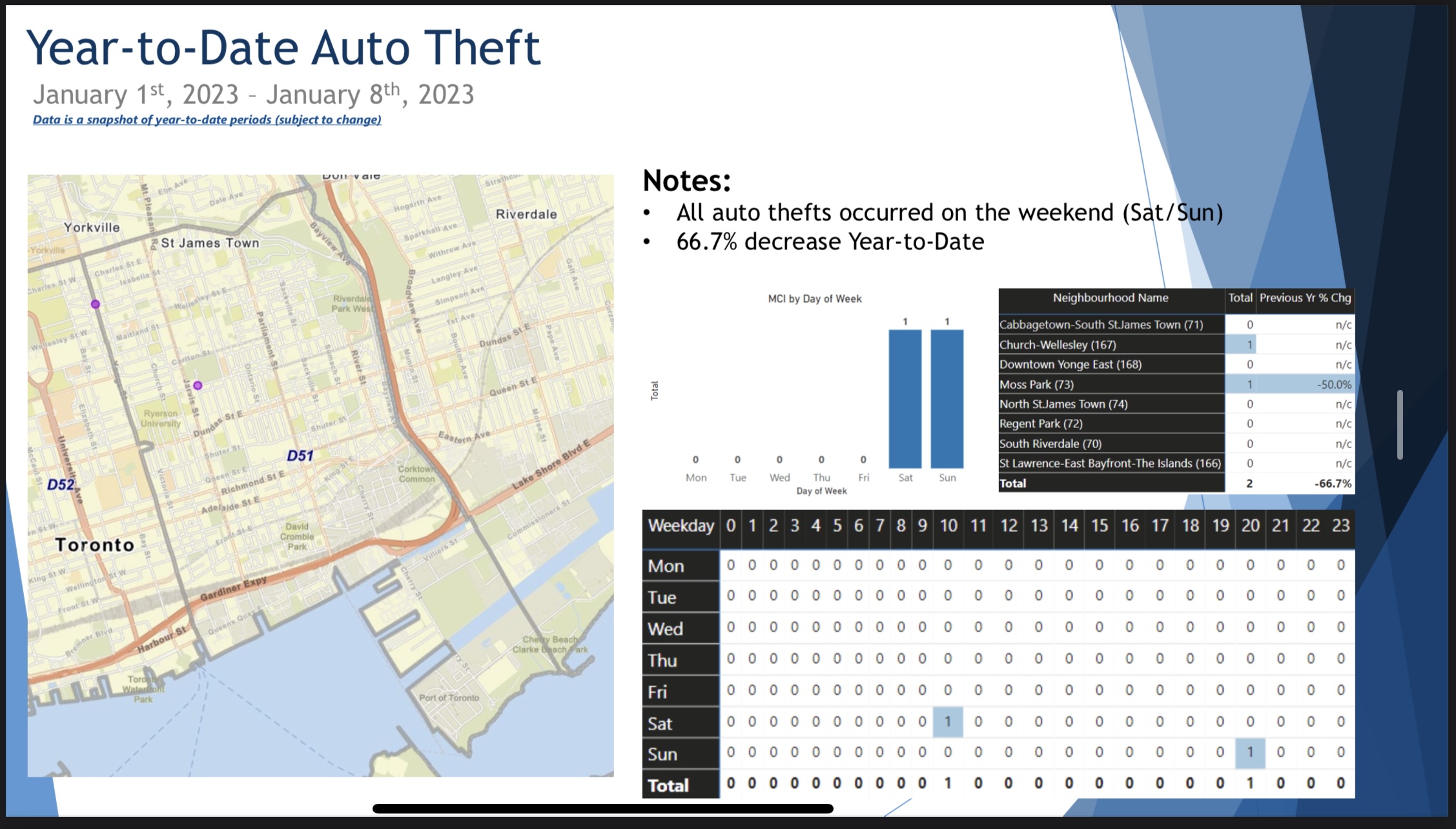Click the -50.0% value for Moss Park
This screenshot has width=1456, height=829.
(x=1334, y=385)
